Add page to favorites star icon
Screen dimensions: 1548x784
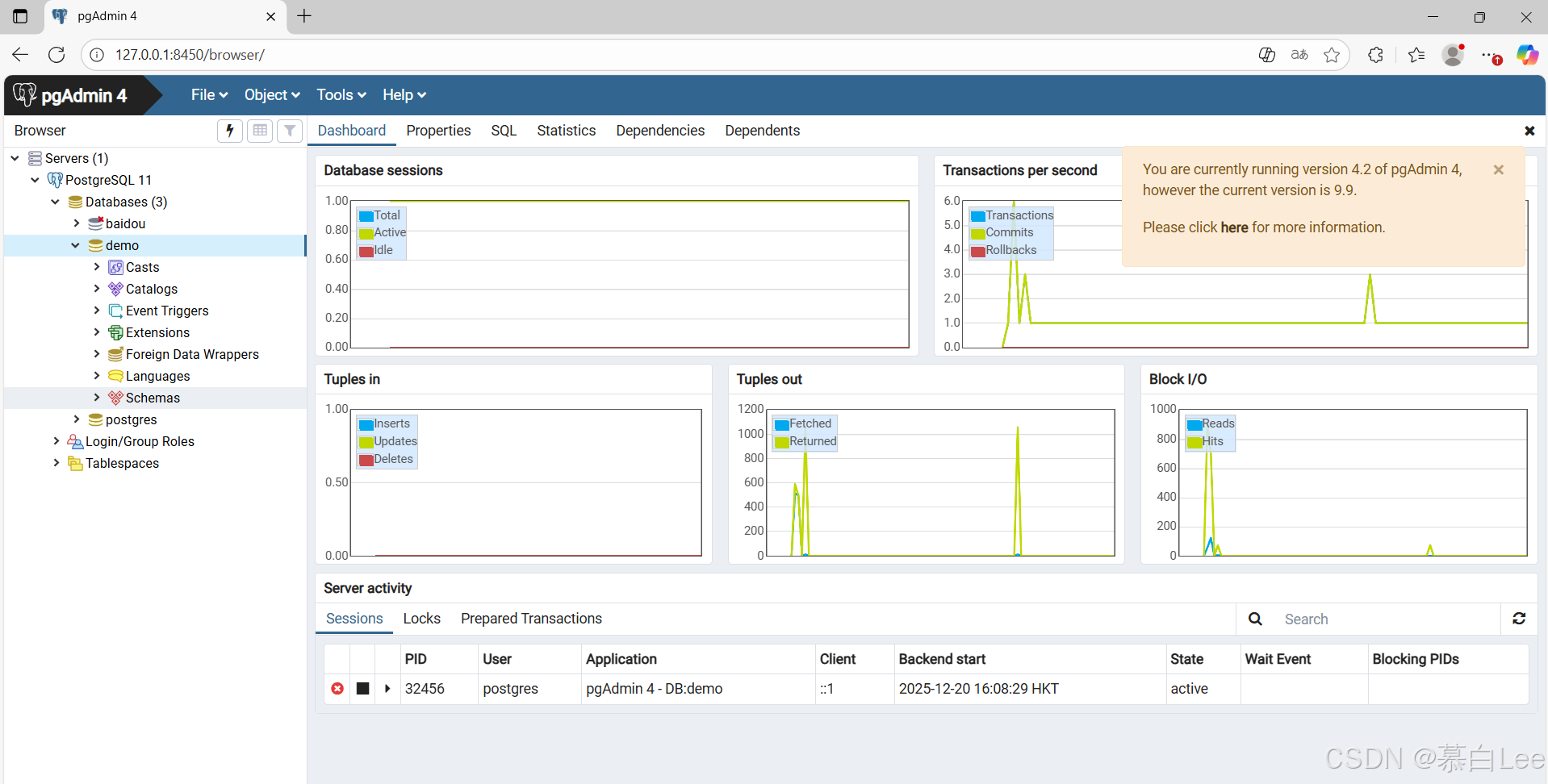click(x=1332, y=55)
